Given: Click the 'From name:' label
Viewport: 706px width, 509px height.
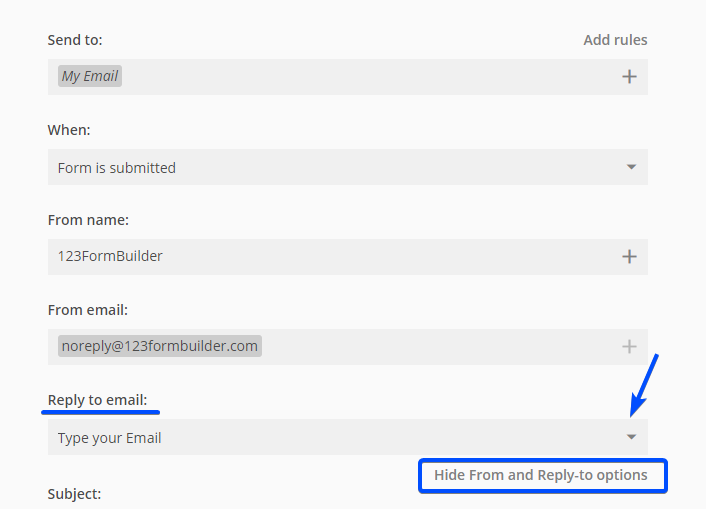Looking at the screenshot, I should click(88, 220).
